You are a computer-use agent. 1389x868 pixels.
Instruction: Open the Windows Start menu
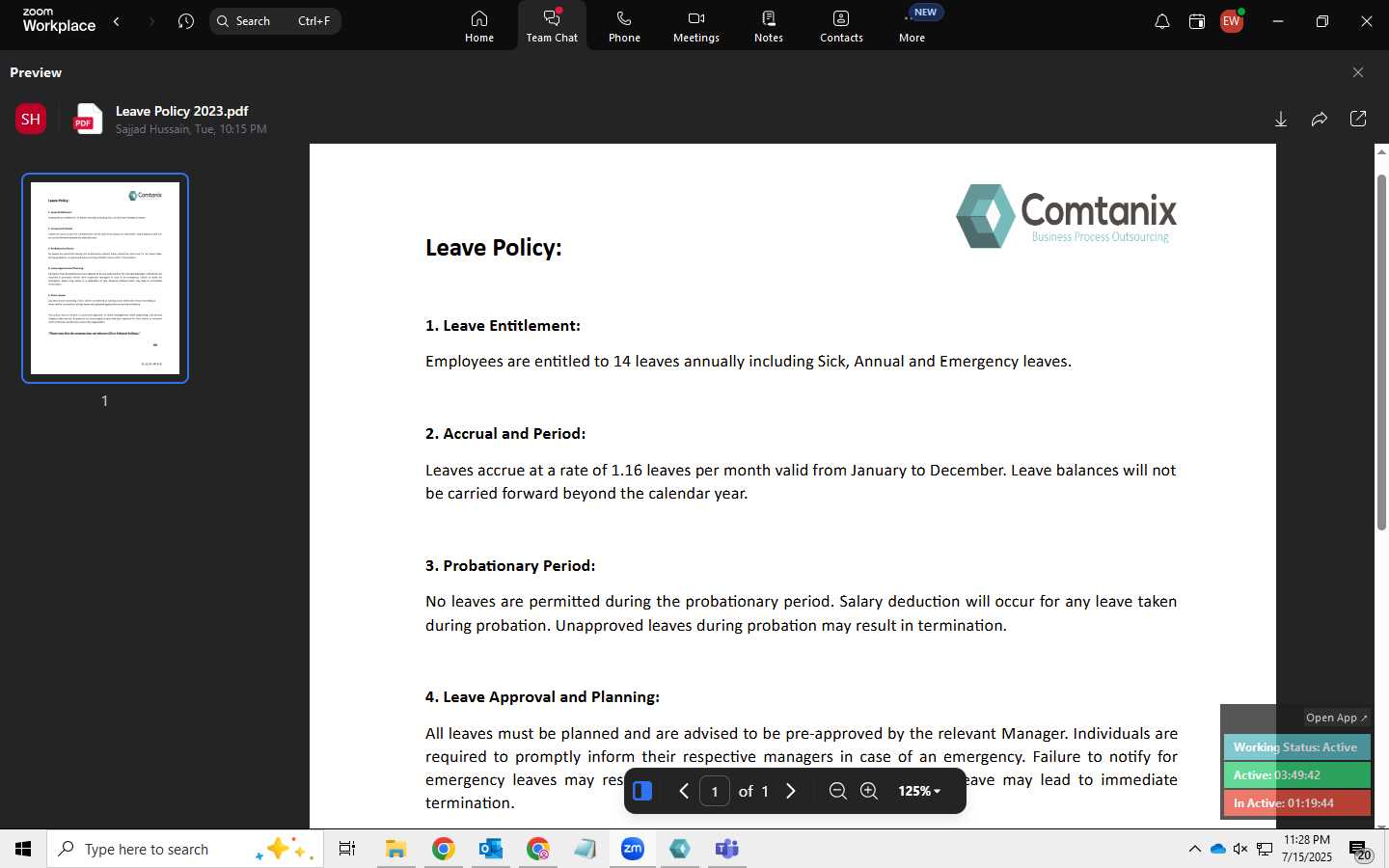[23, 849]
